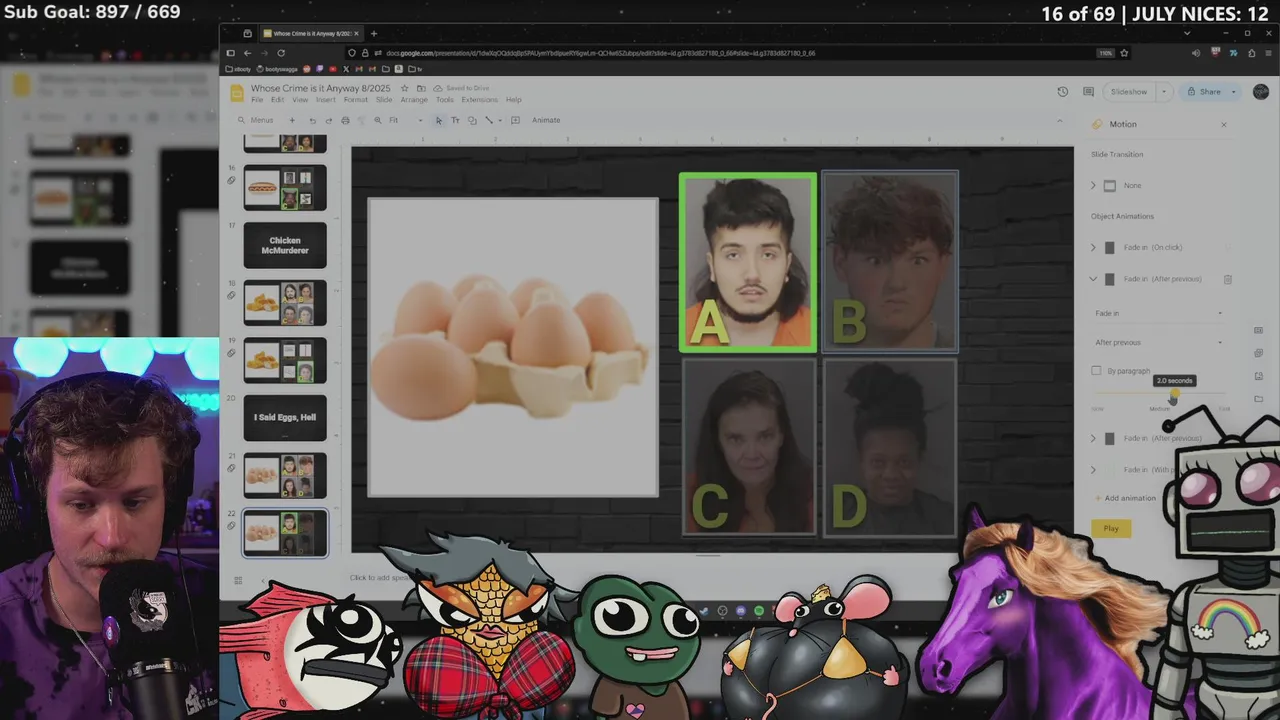Viewport: 1280px width, 720px height.
Task: Click the print icon in Slides toolbar
Action: [x=345, y=120]
